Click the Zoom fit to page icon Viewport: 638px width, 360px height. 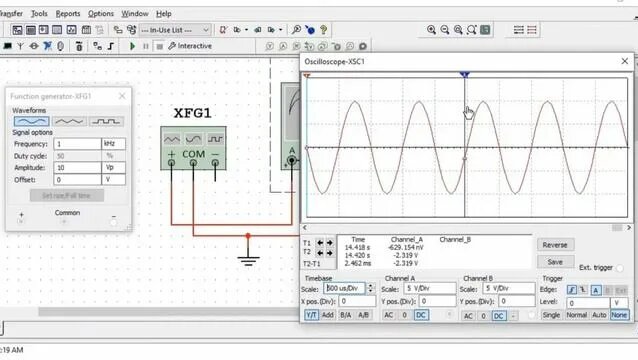472,30
